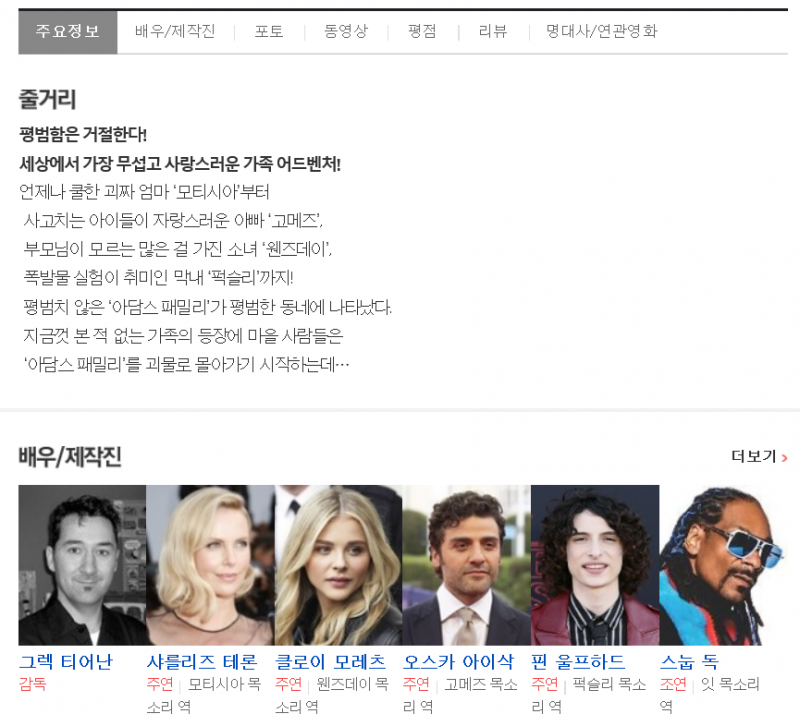Switch to the 배우/제작진 tab
The image size is (800, 726).
(175, 32)
